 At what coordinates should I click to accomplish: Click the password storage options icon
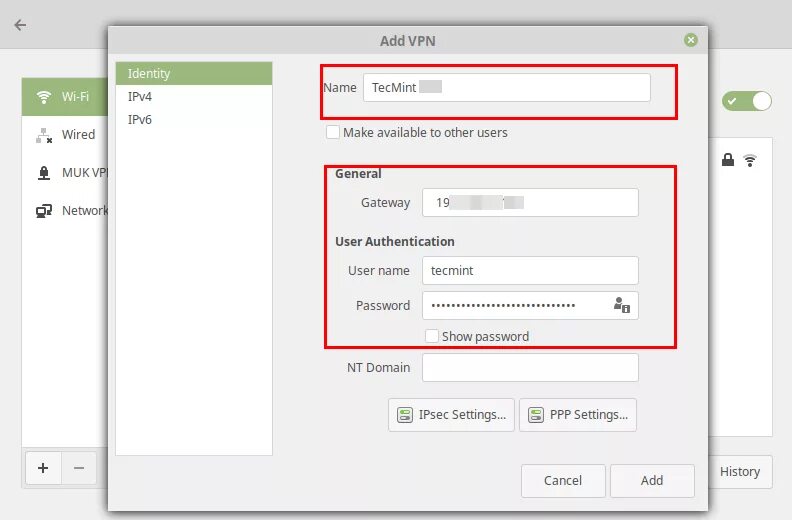click(x=622, y=305)
